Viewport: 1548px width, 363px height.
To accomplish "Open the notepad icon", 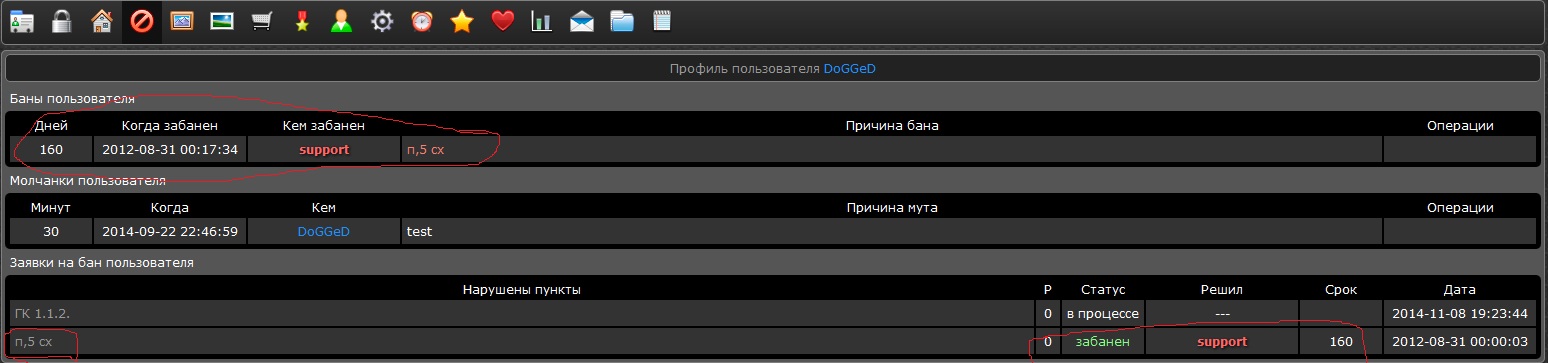I will [x=661, y=21].
